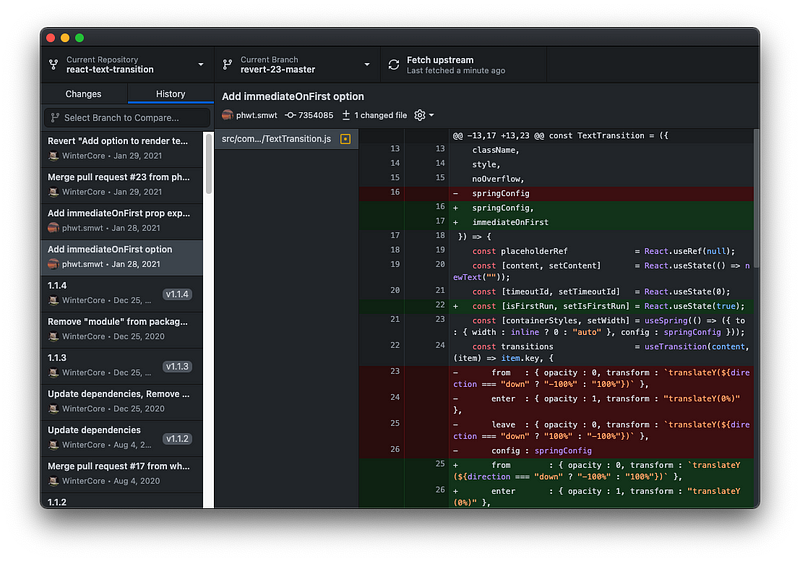This screenshot has height=562, width=800.
Task: Click the repository icon beside react-text-transition
Action: point(54,65)
